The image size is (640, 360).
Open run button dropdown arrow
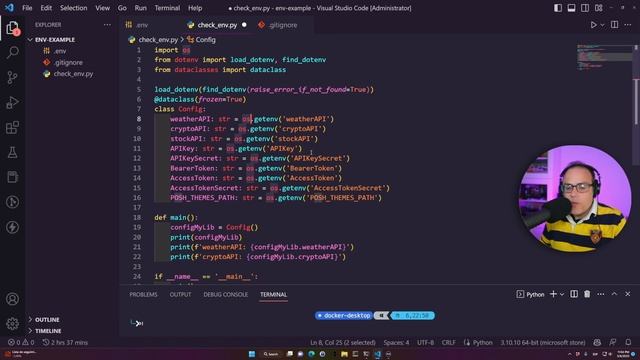tap(602, 25)
